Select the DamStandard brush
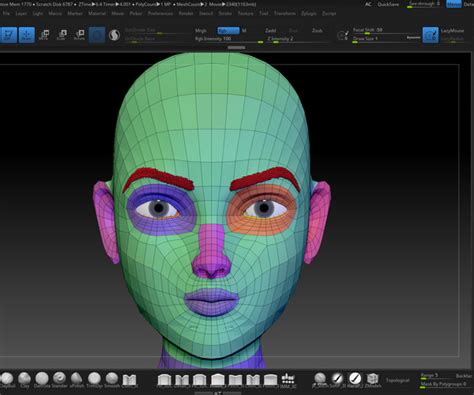This screenshot has height=395, width=474. tap(42, 380)
